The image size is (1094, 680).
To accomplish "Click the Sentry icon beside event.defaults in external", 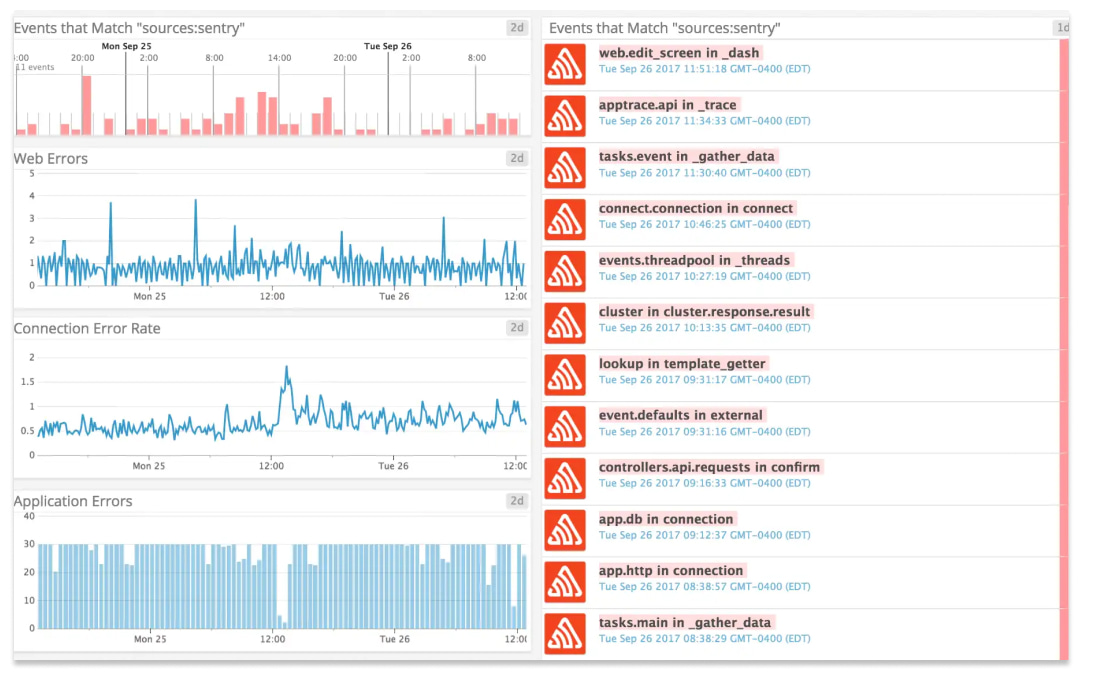I will [565, 427].
